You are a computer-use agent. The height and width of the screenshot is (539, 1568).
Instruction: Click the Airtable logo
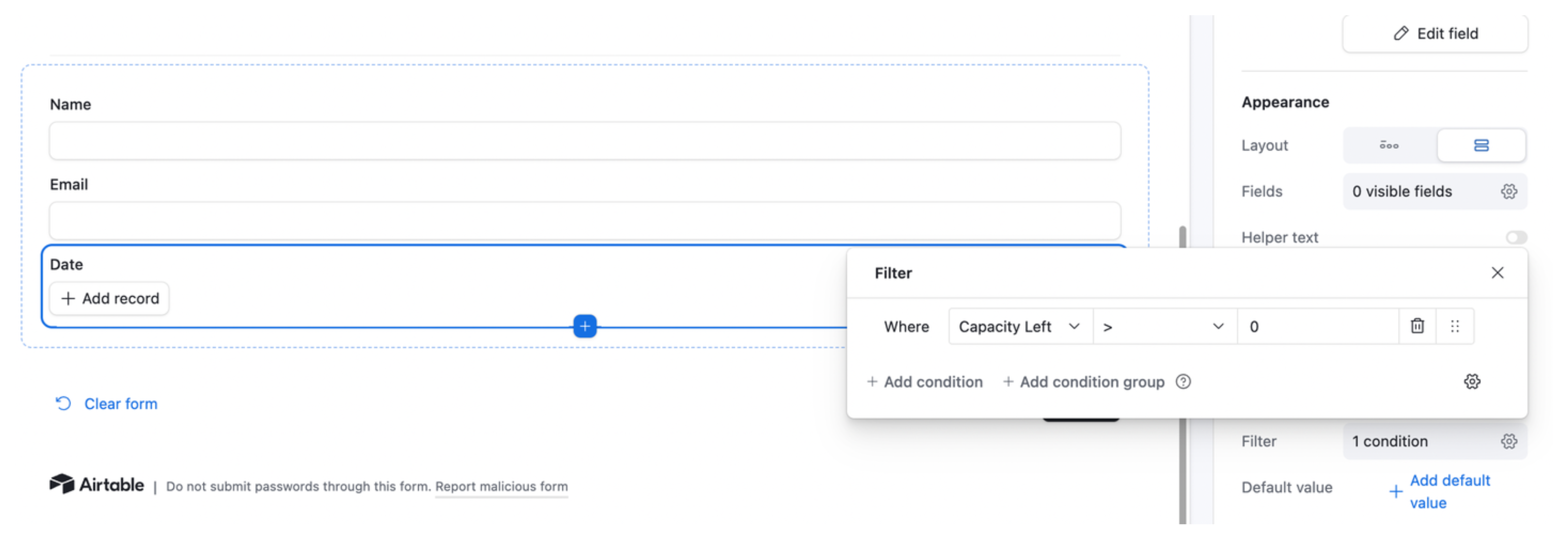pyautogui.click(x=97, y=484)
